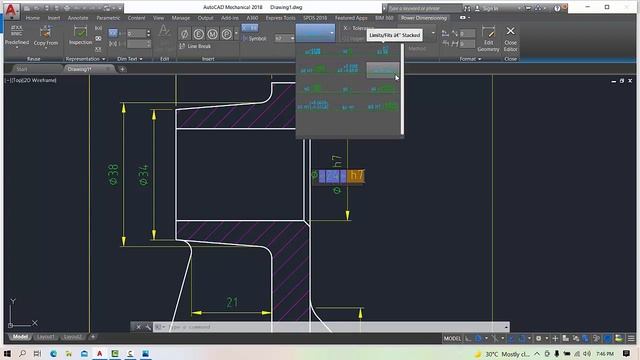Insert the circled P symbol
Screen dimensions: 640x360
click(x=226, y=34)
